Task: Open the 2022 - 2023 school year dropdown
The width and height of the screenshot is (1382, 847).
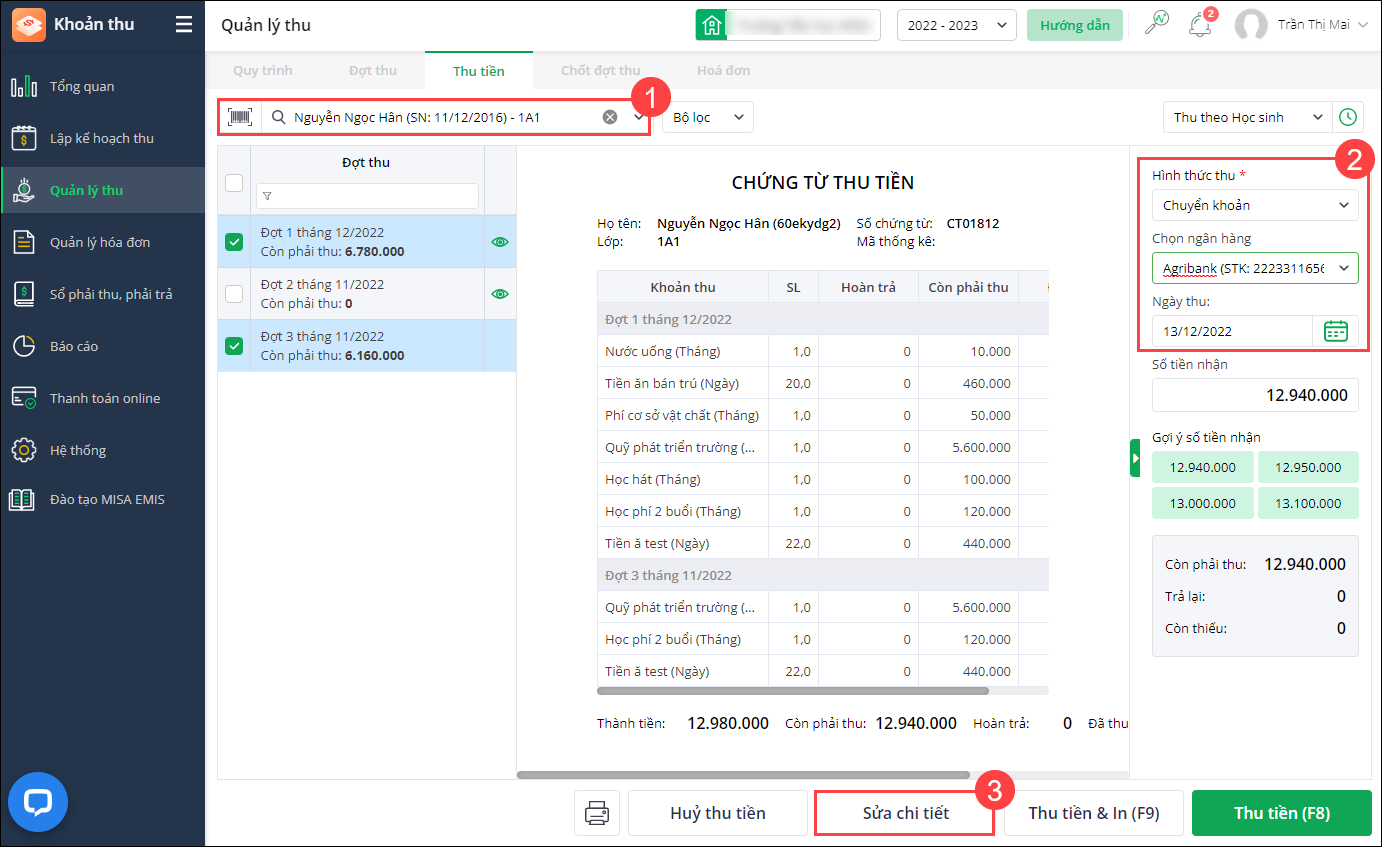Action: [x=957, y=25]
